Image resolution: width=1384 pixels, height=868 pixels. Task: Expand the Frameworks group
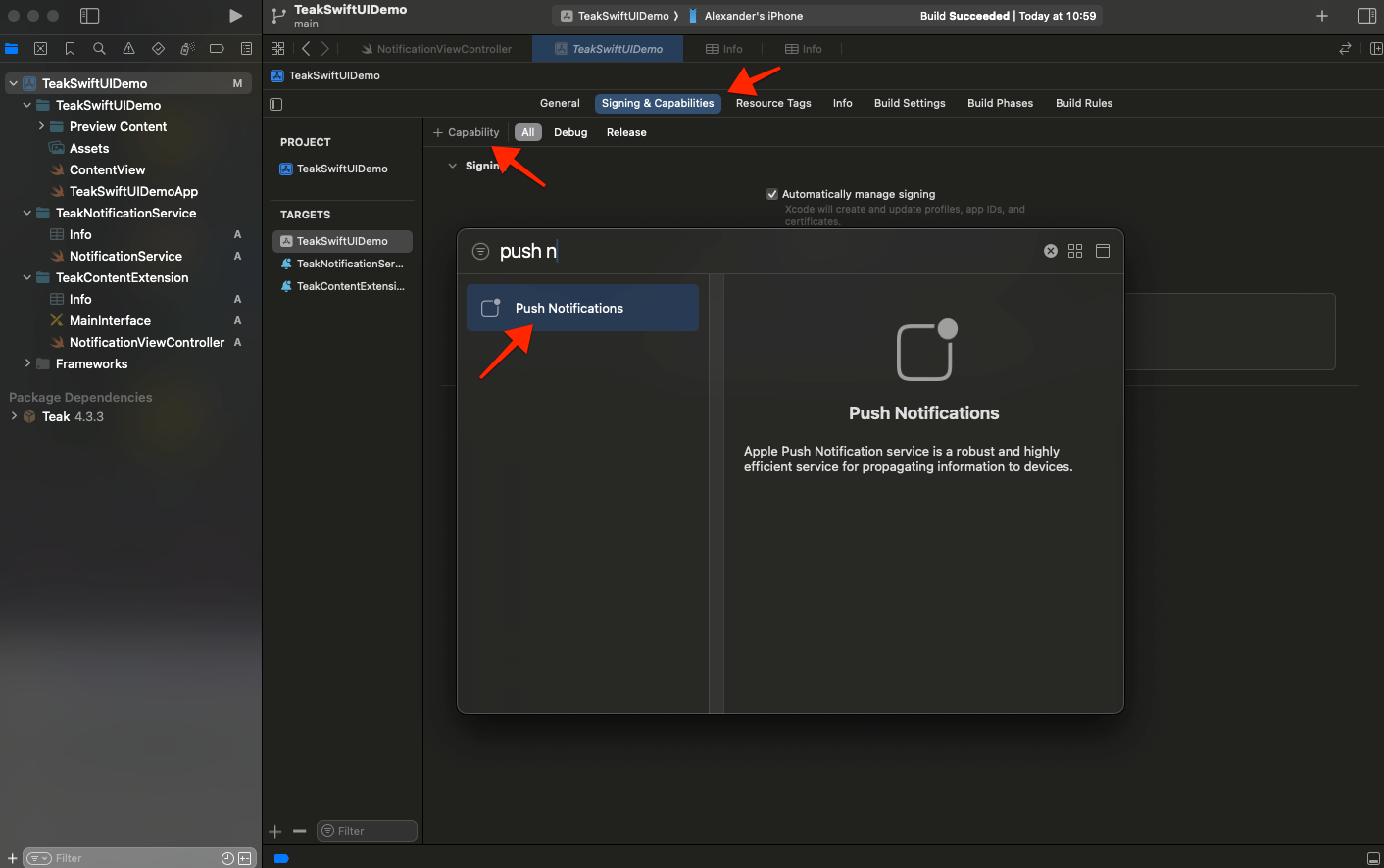pos(26,363)
